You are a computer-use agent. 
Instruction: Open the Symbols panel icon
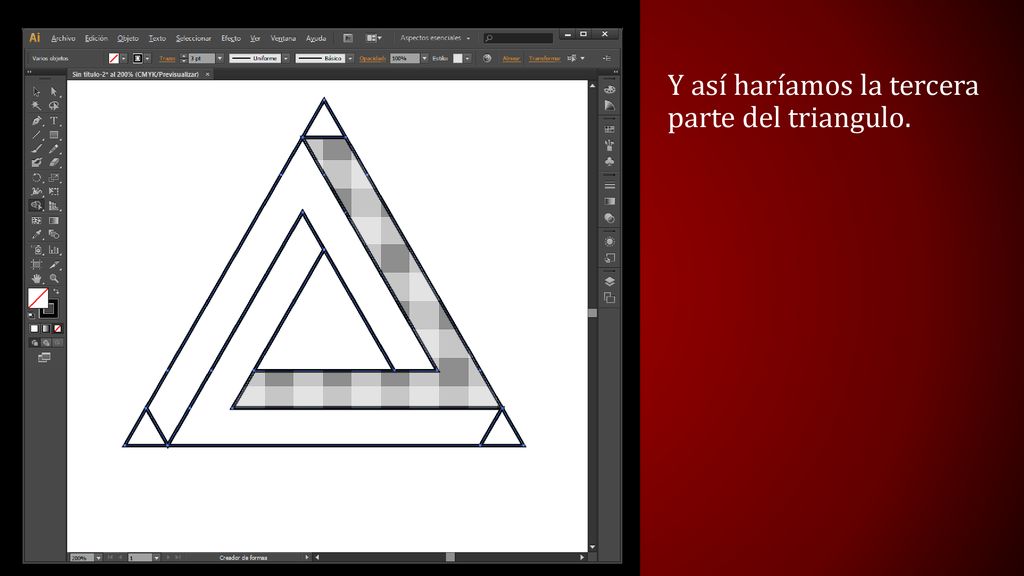point(609,161)
